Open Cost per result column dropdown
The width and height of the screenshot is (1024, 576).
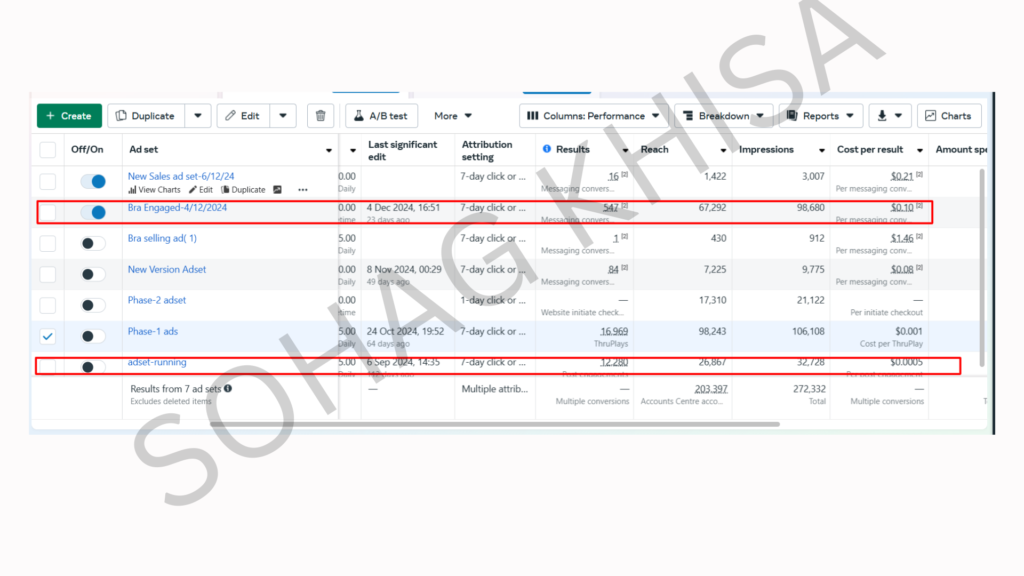[x=920, y=150]
